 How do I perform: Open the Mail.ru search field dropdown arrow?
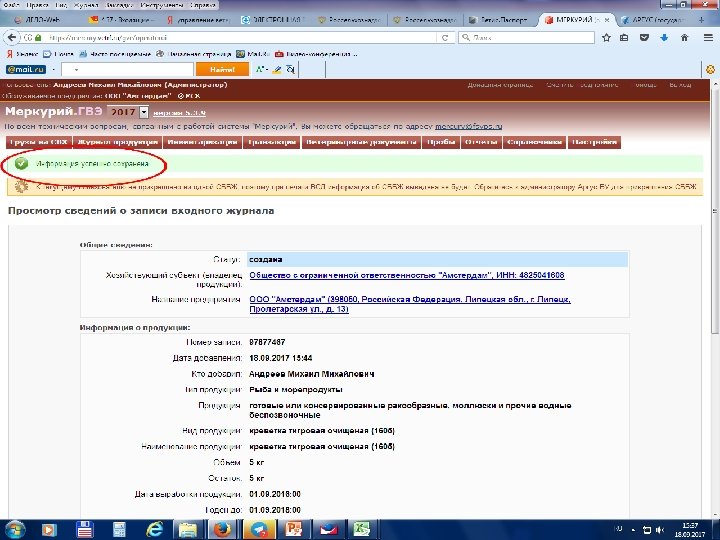[76, 69]
